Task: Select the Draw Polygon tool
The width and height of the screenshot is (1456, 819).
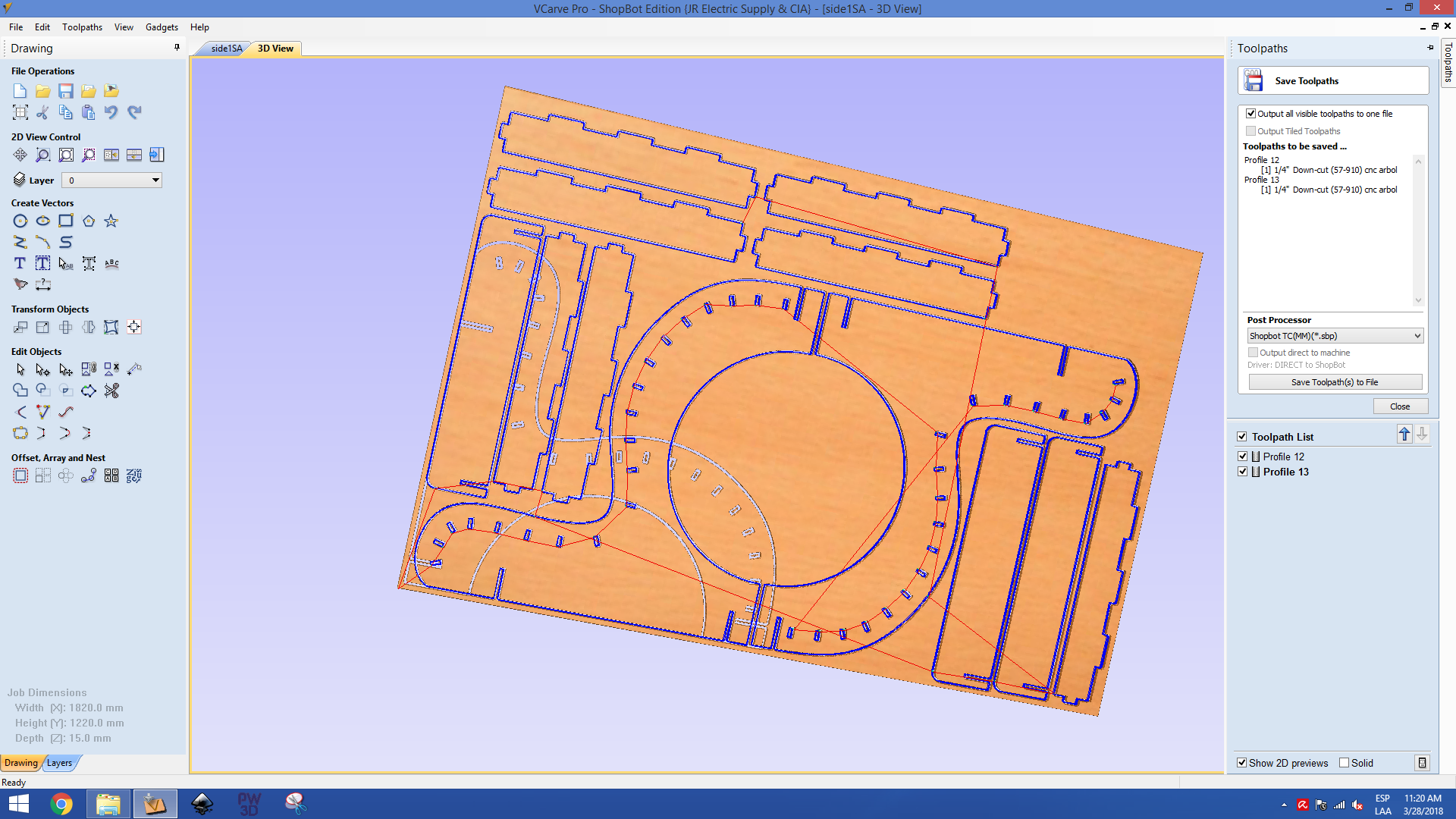Action: (x=89, y=221)
